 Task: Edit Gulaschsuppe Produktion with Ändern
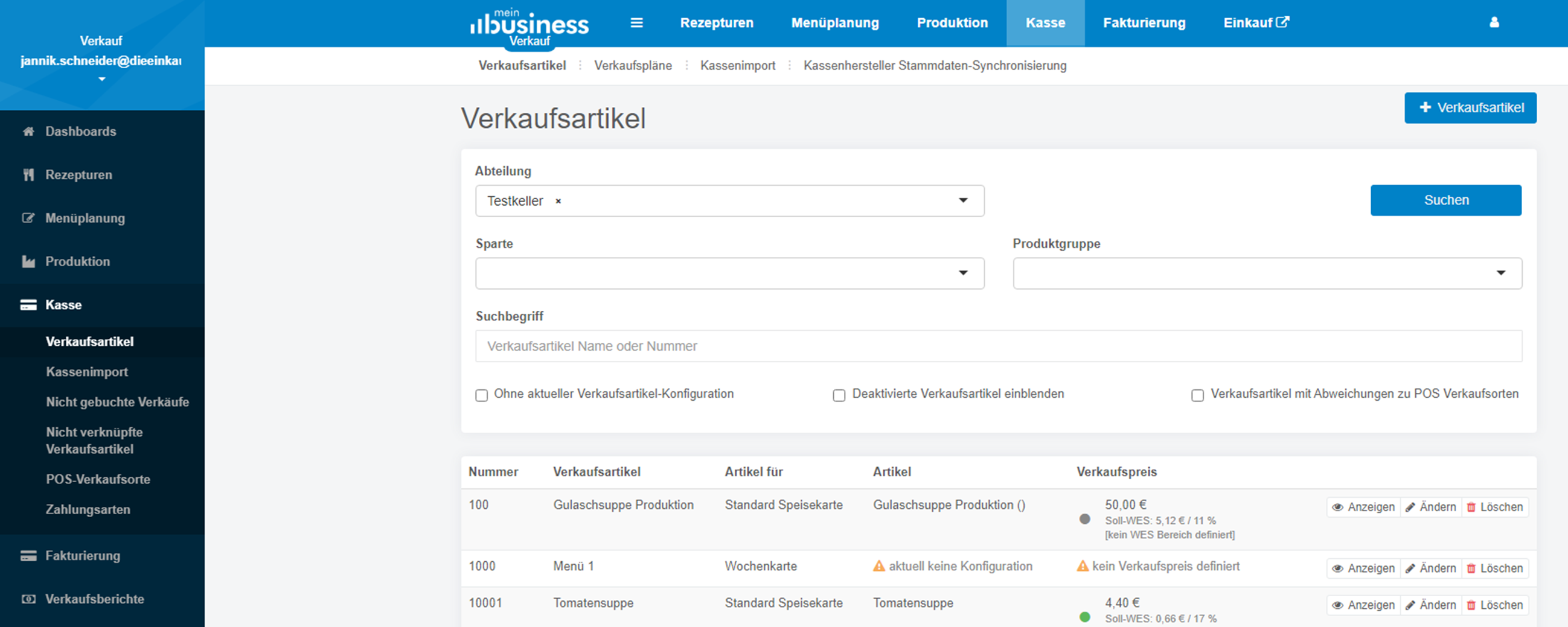[x=1431, y=507]
